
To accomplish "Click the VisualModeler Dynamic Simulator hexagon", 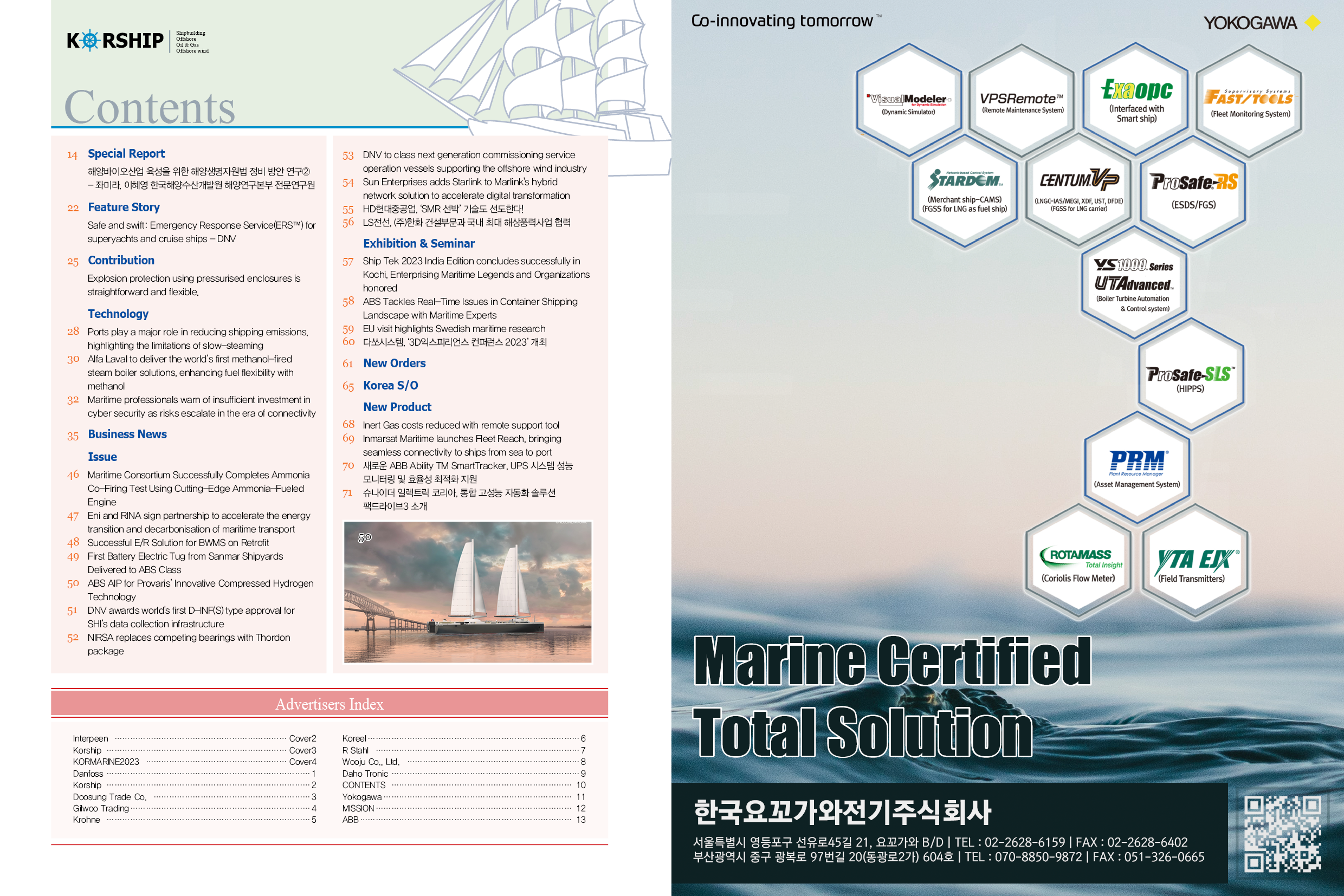I will tap(908, 101).
